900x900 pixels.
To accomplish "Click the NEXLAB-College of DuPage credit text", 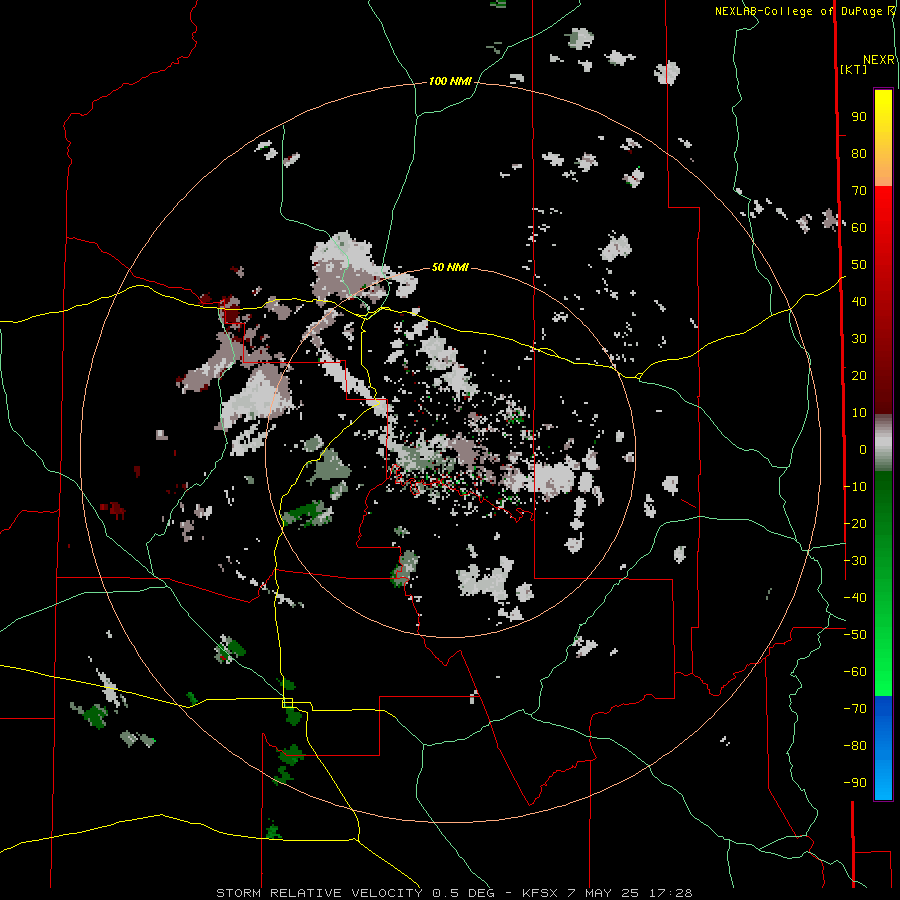I will point(804,11).
